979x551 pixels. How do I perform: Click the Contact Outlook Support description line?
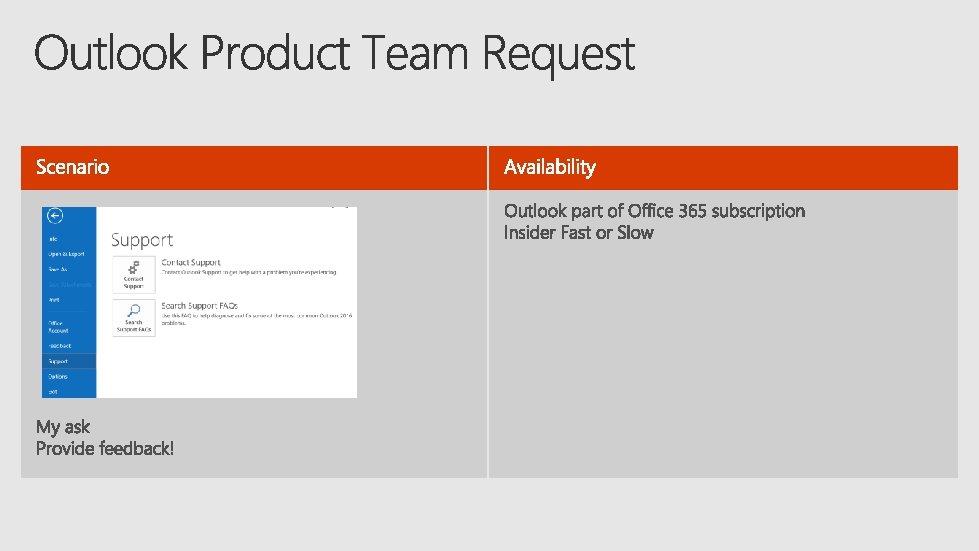[248, 272]
